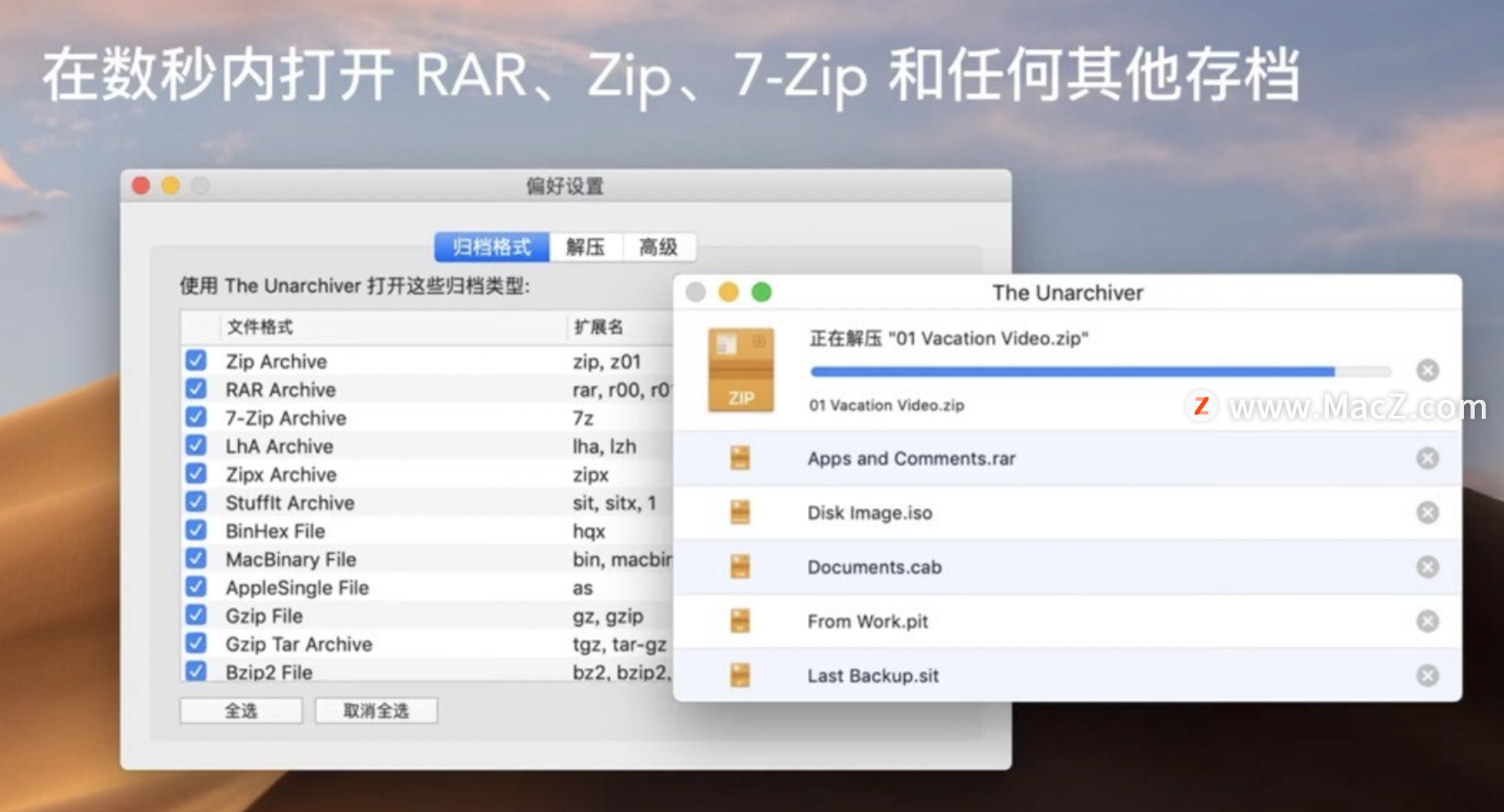Zoom The Unarchiver window with green button

click(762, 292)
